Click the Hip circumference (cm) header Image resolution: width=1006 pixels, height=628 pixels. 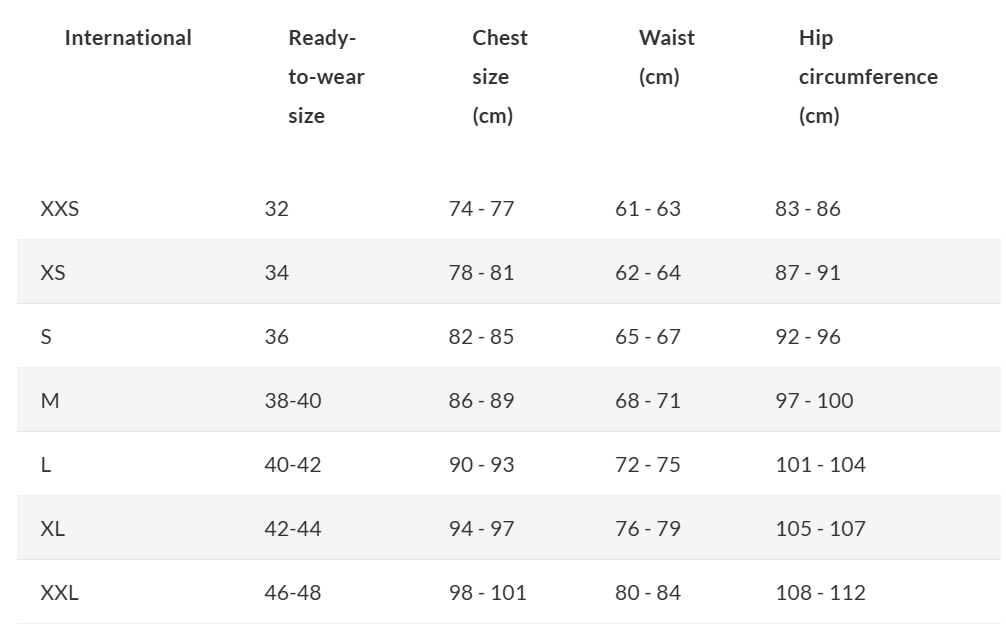[x=868, y=77]
